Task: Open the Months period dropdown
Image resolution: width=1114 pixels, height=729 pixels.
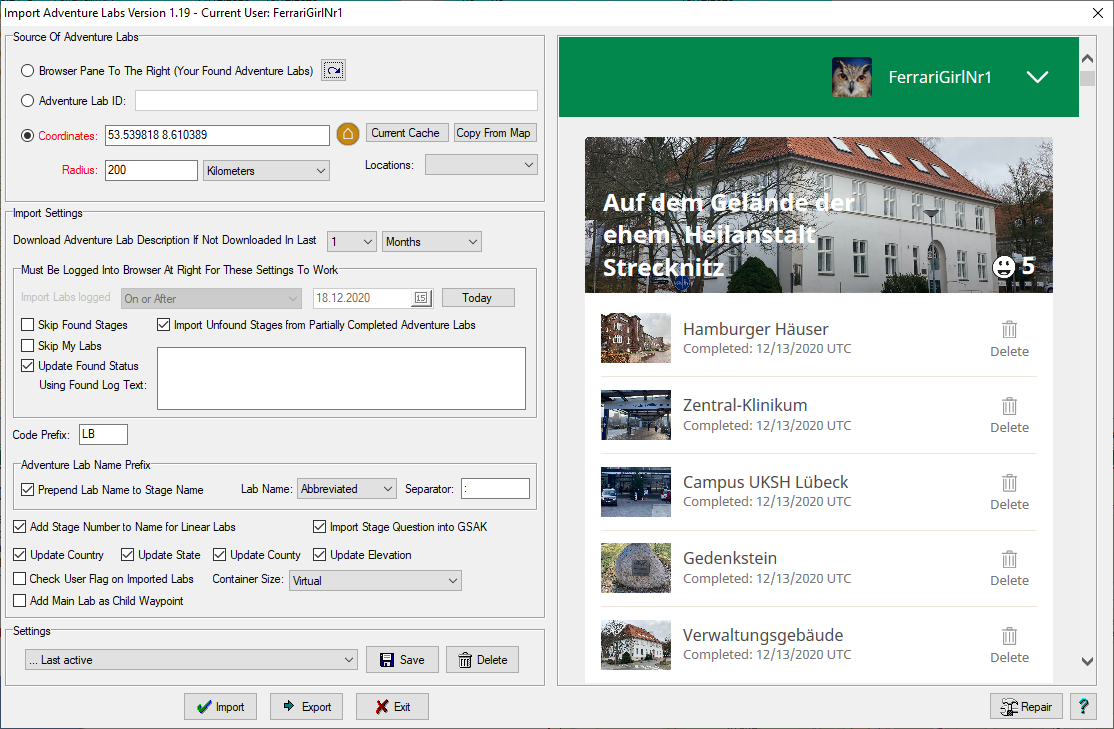Action: pyautogui.click(x=432, y=242)
